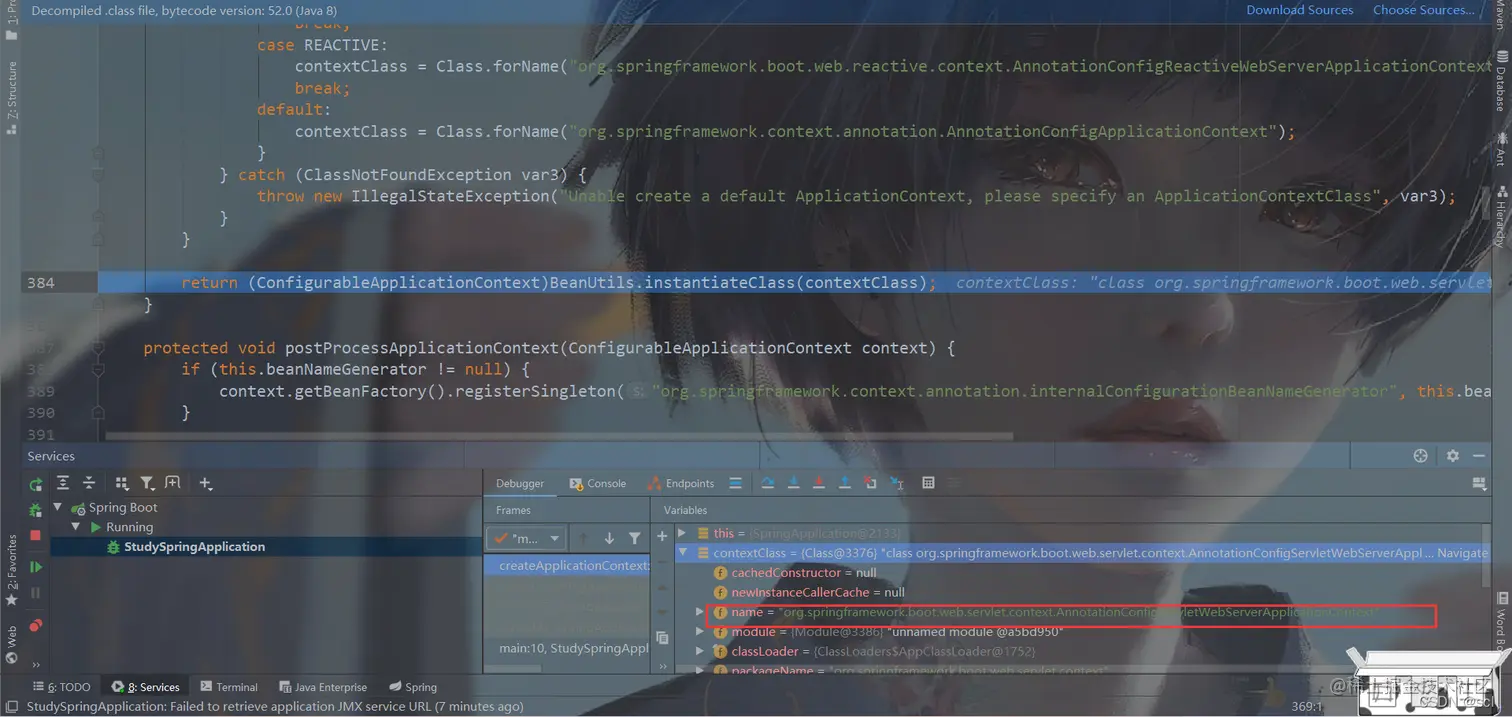Collapse the Spring Boot tree node

[x=57, y=507]
